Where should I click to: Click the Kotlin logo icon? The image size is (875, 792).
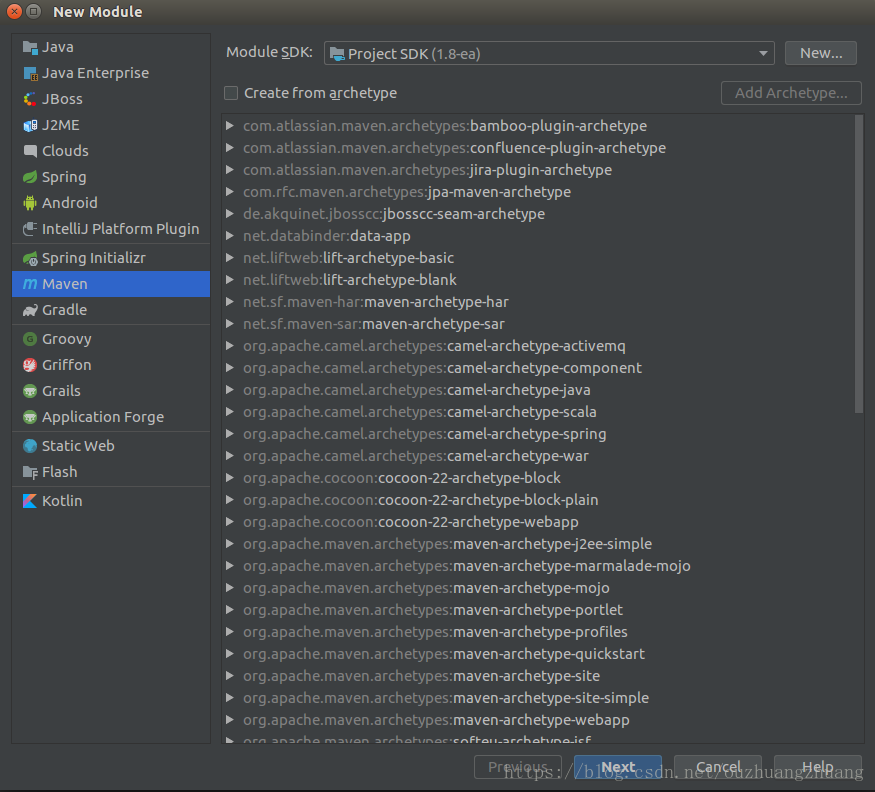click(30, 501)
